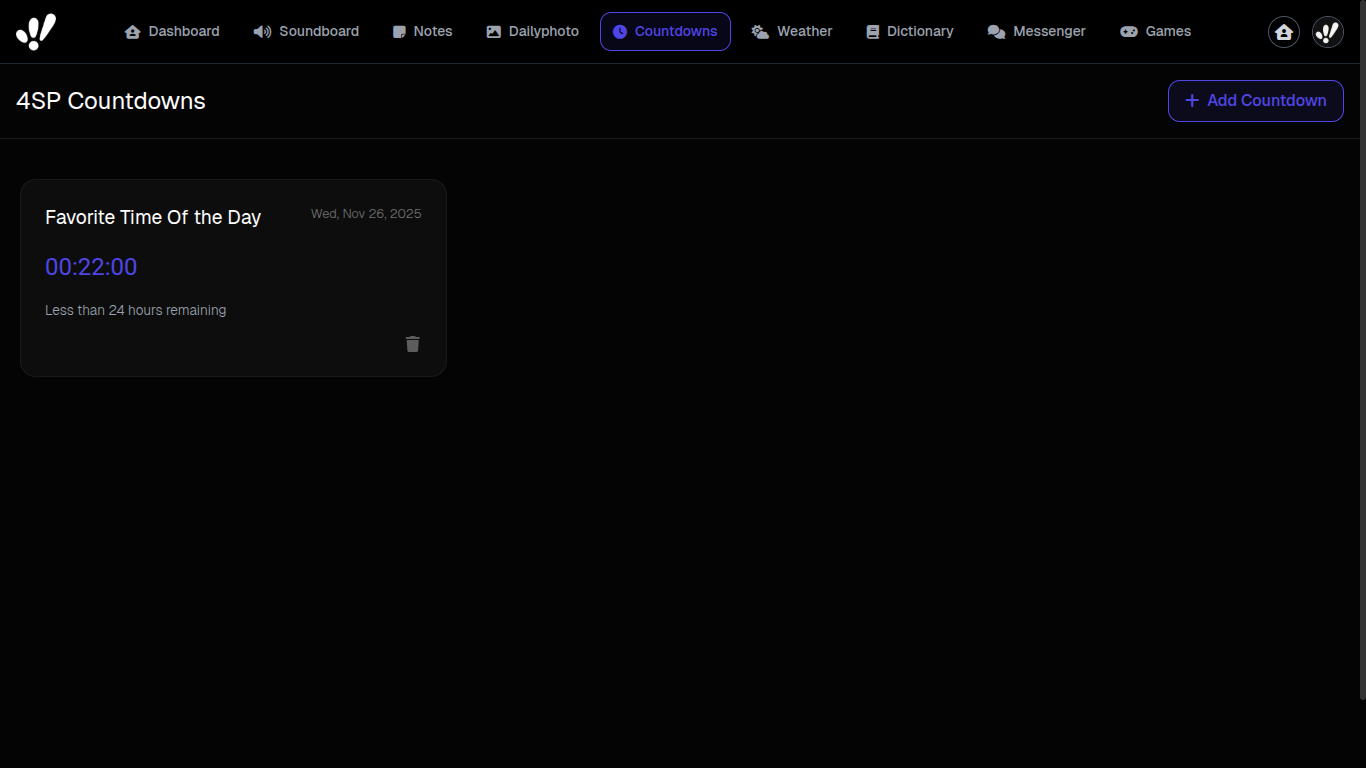The image size is (1366, 768).
Task: Click the Dailyphoto image icon
Action: tap(493, 31)
